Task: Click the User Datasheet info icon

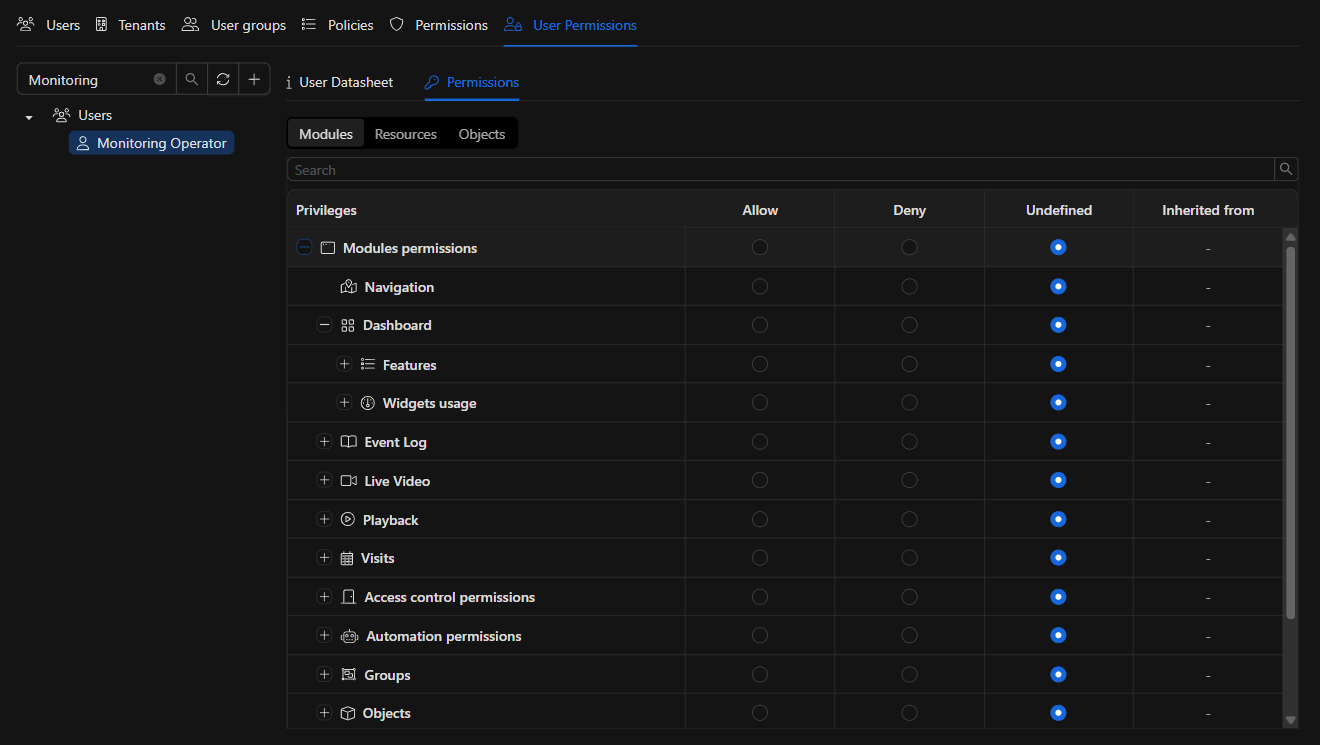Action: click(289, 82)
